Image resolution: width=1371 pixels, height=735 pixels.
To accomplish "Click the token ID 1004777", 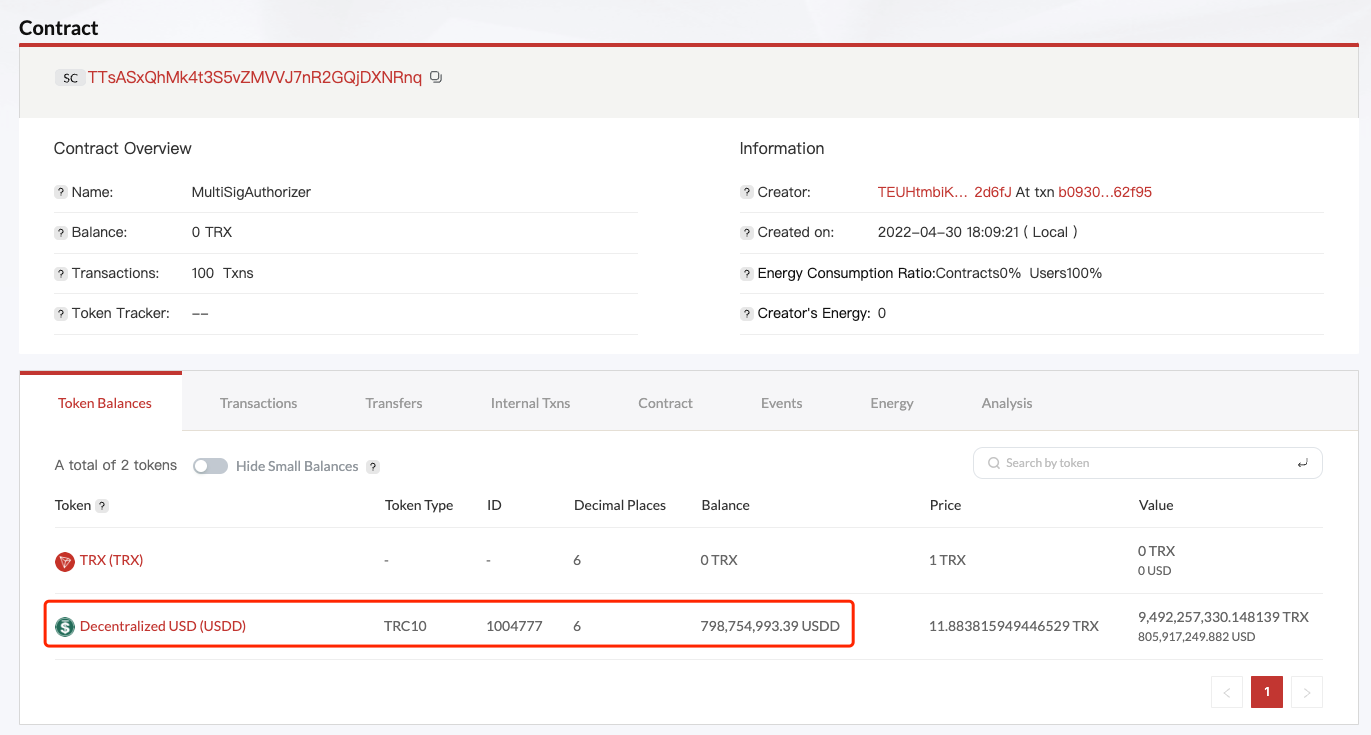I will 515,626.
